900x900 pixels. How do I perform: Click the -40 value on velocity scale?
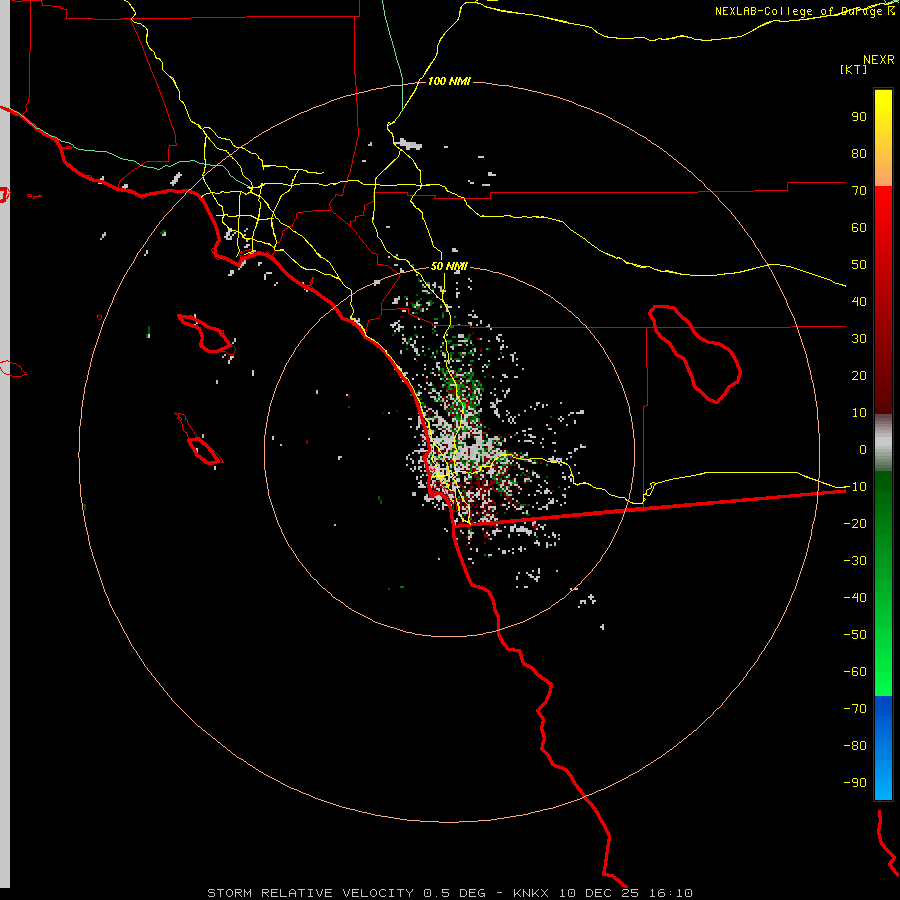point(855,598)
